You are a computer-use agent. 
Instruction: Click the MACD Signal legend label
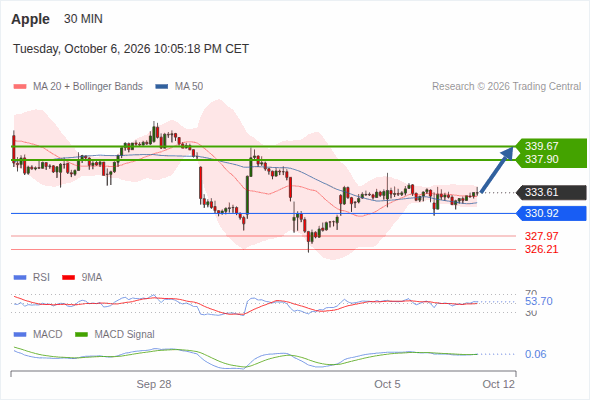(x=125, y=334)
